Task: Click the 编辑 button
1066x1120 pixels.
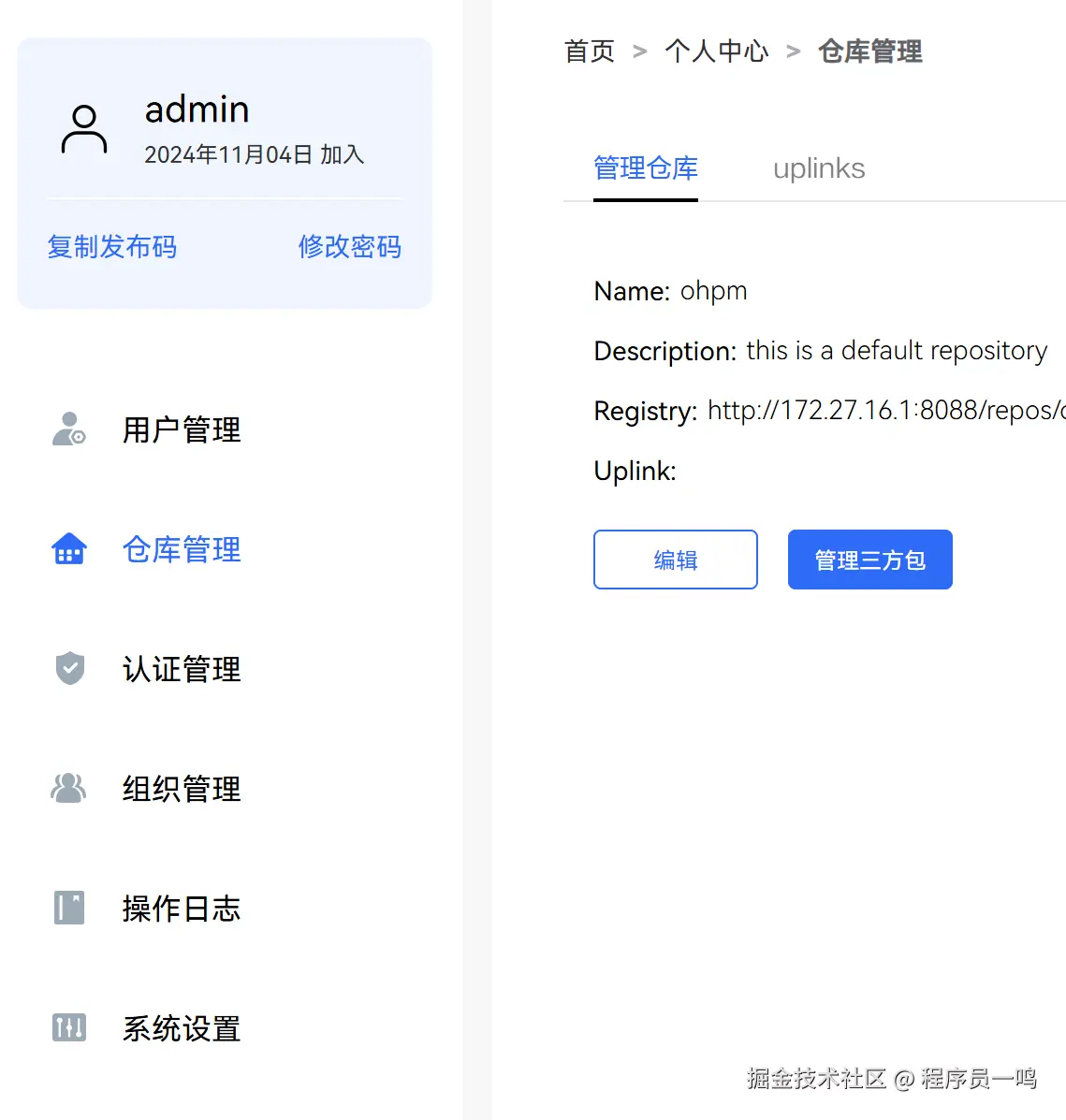Action: [x=675, y=560]
